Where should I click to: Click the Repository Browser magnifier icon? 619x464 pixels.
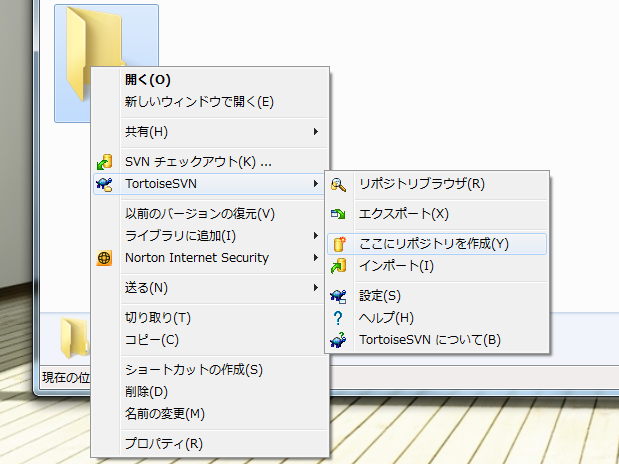(338, 184)
